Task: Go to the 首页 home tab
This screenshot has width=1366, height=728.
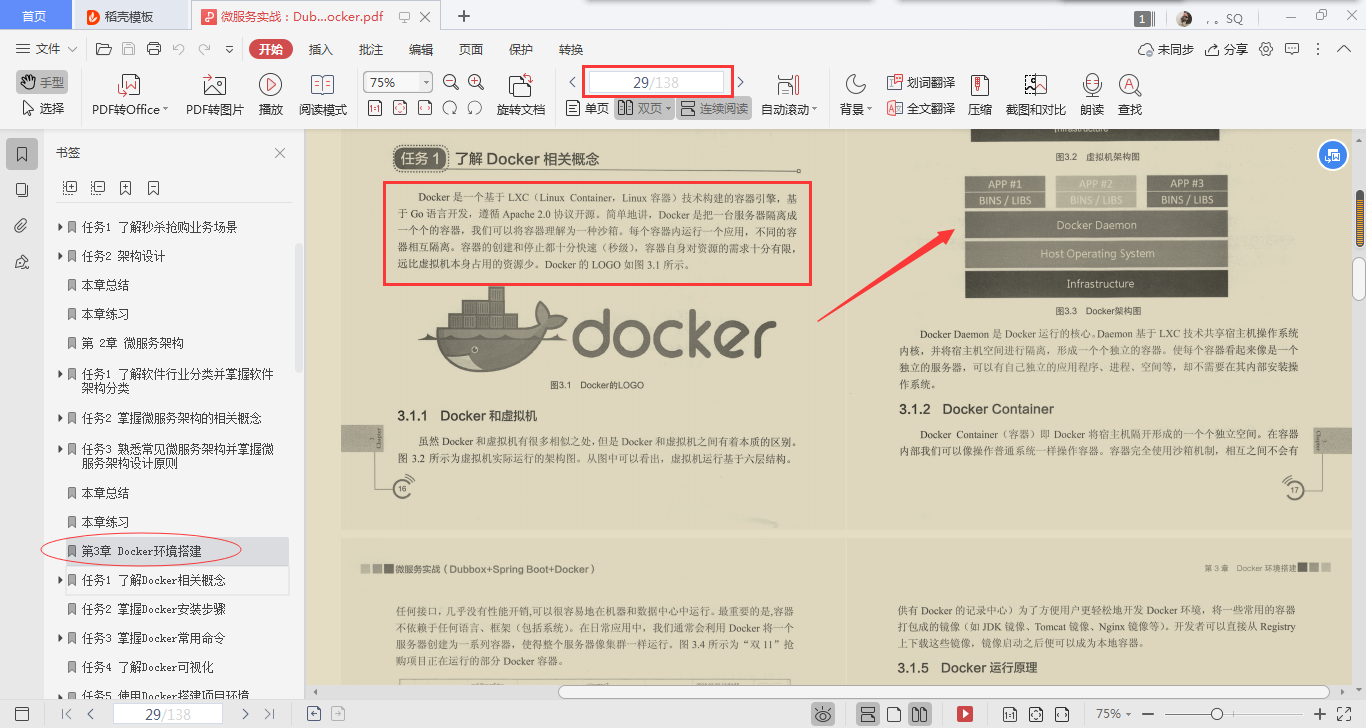Action: [x=35, y=16]
